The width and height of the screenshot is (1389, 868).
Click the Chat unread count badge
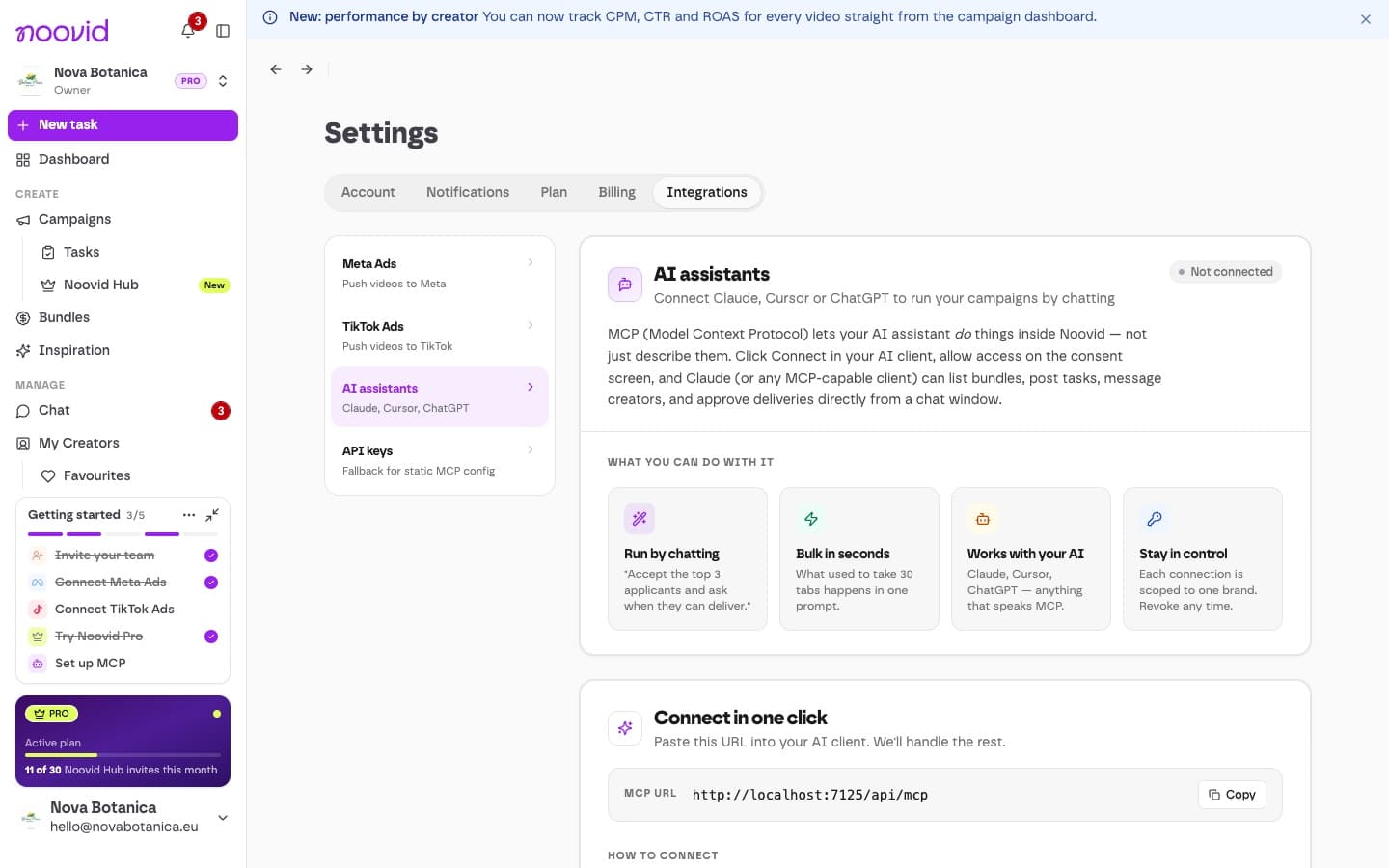(x=221, y=411)
